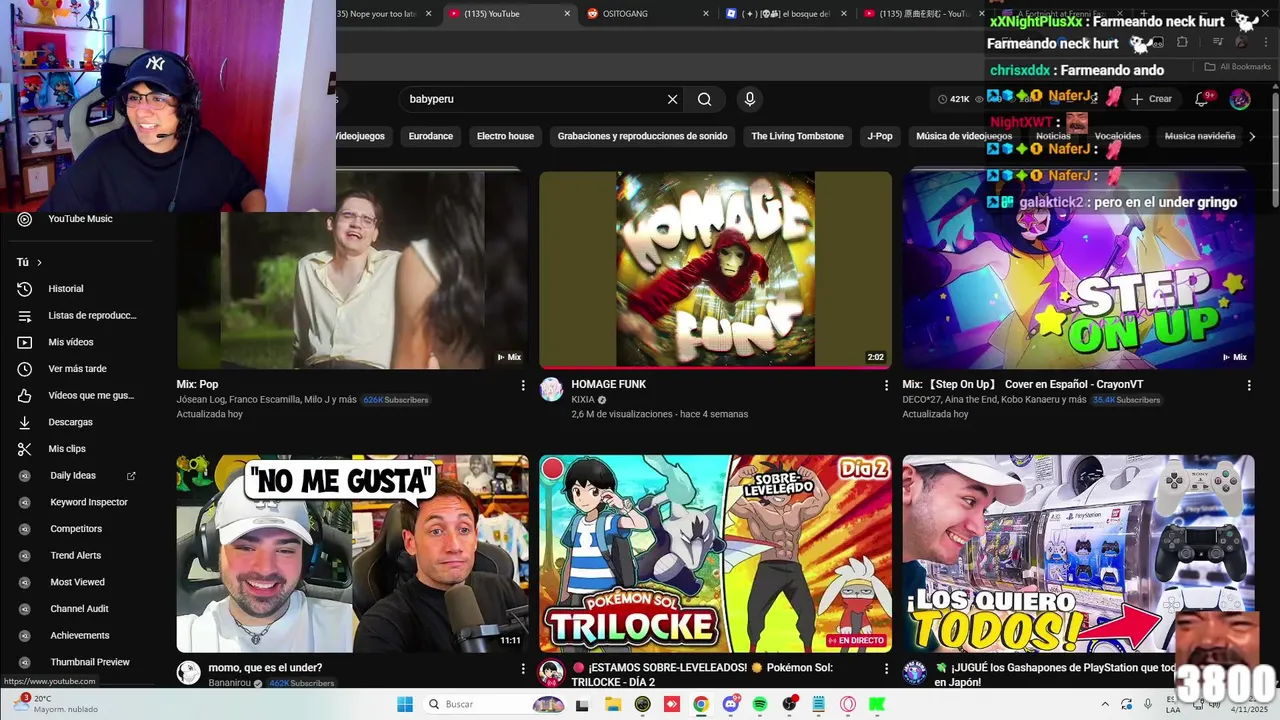1280x720 pixels.
Task: Open the Step On Up mix thumbnail
Action: coord(1078,270)
